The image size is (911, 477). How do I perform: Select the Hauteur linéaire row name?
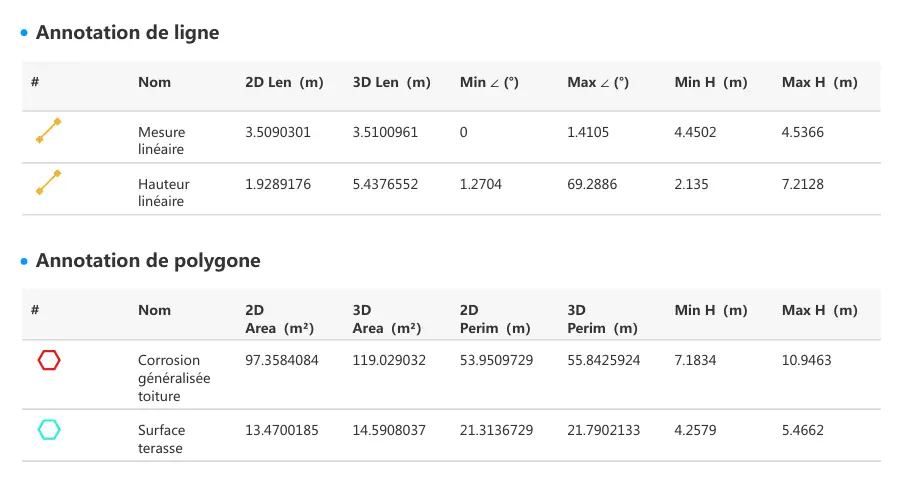(x=163, y=192)
